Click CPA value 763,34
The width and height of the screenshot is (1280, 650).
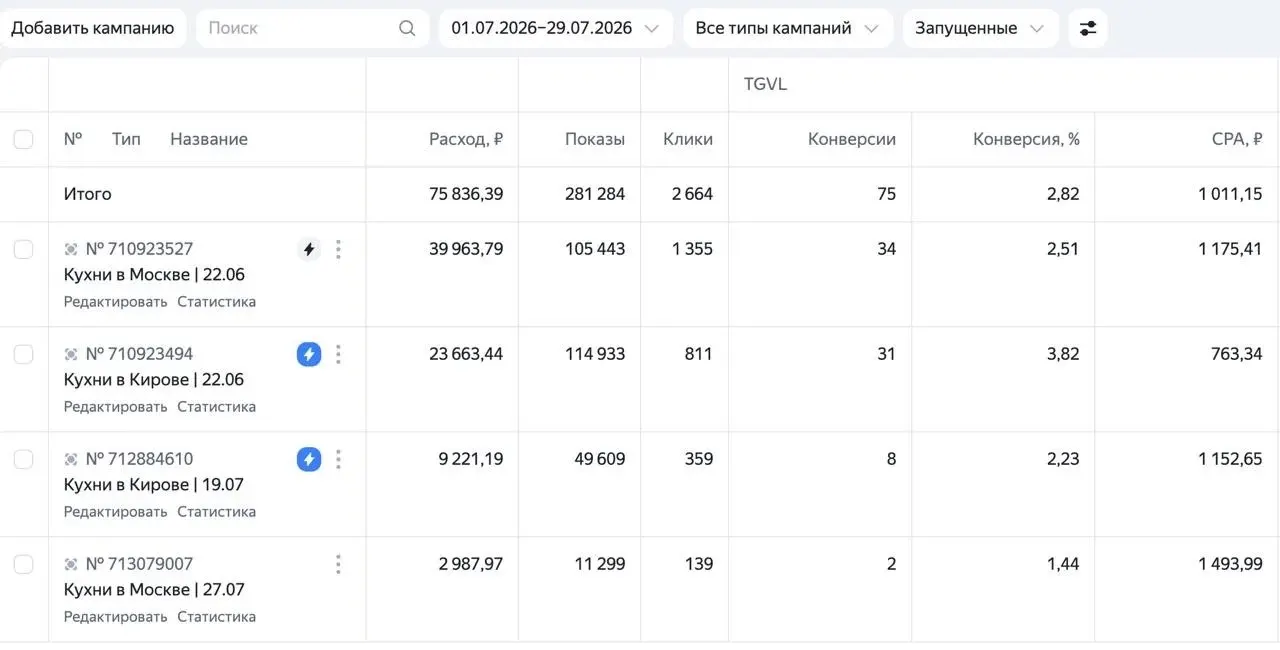(x=1237, y=354)
